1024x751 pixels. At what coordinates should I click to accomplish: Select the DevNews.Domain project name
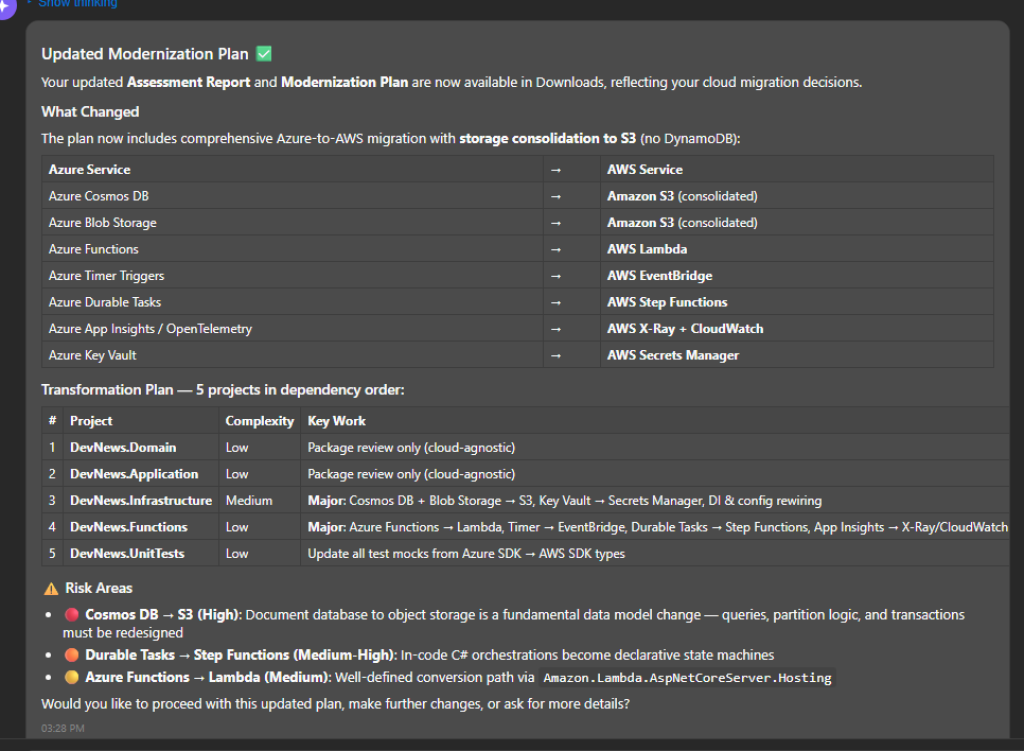pyautogui.click(x=123, y=447)
